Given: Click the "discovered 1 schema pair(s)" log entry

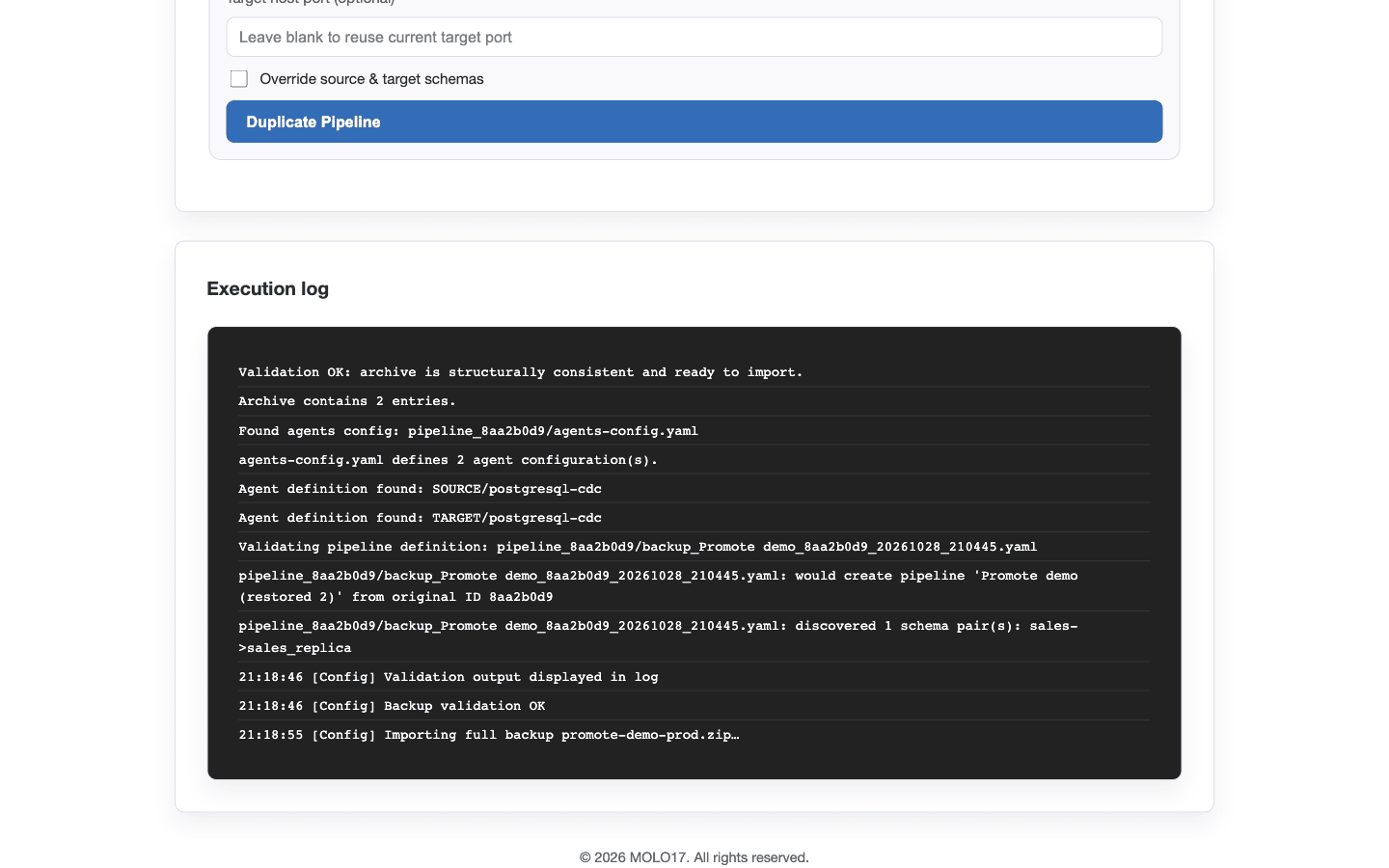Looking at the screenshot, I should click(694, 637).
